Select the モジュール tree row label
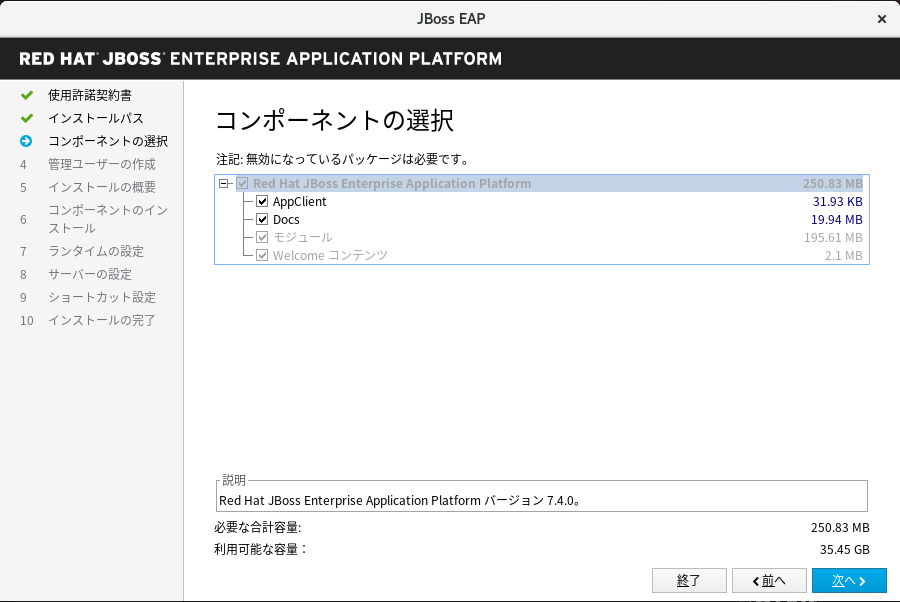 (x=302, y=237)
